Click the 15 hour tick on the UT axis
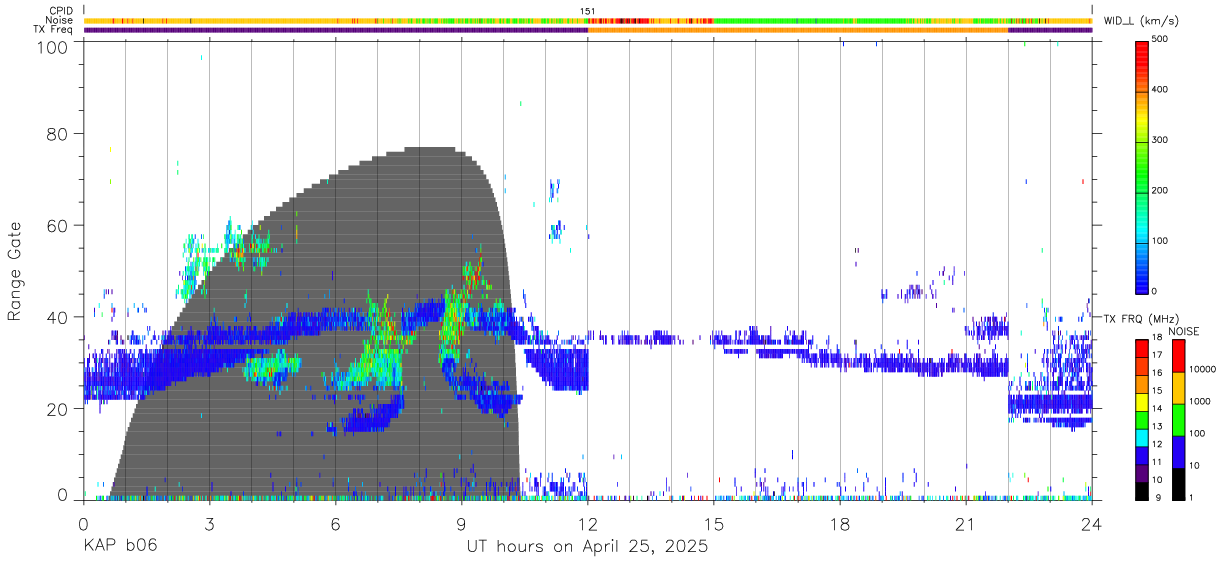 point(713,524)
